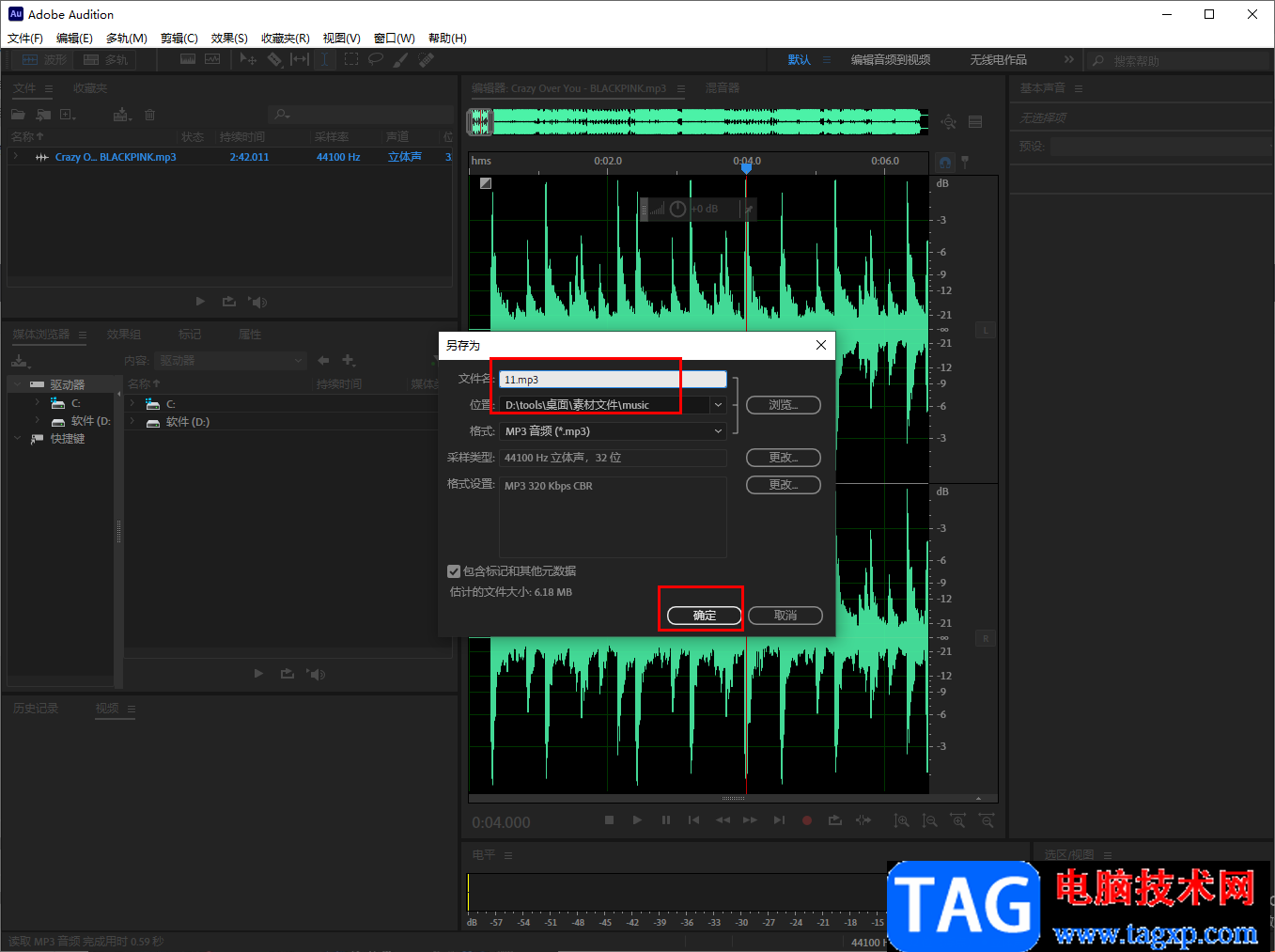This screenshot has width=1275, height=952.
Task: Open the File menu
Action: [25, 38]
